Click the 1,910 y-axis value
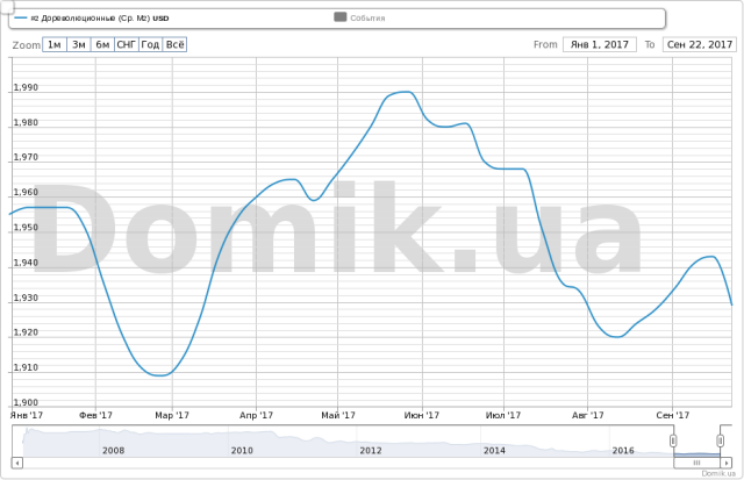The image size is (744, 480). tap(26, 367)
